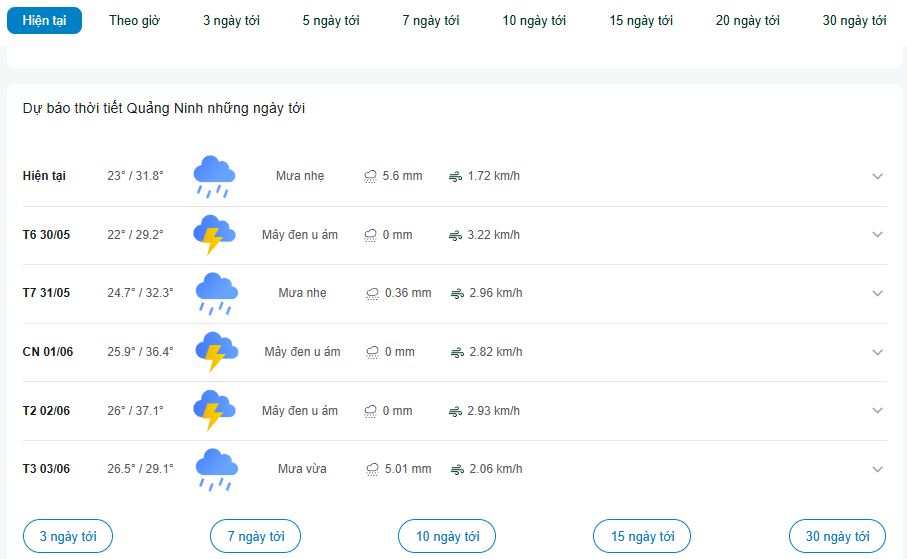907x559 pixels.
Task: Click wind icon next to 2.82 km/h
Action: point(458,352)
